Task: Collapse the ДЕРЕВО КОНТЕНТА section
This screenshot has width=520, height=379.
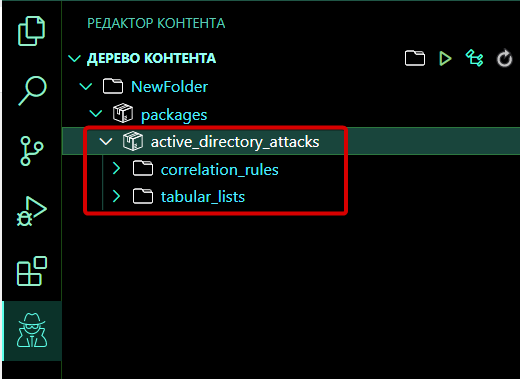Action: (74, 59)
